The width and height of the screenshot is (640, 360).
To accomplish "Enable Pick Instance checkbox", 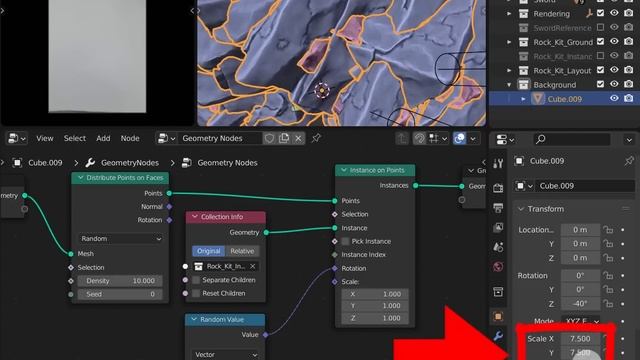I will [345, 241].
